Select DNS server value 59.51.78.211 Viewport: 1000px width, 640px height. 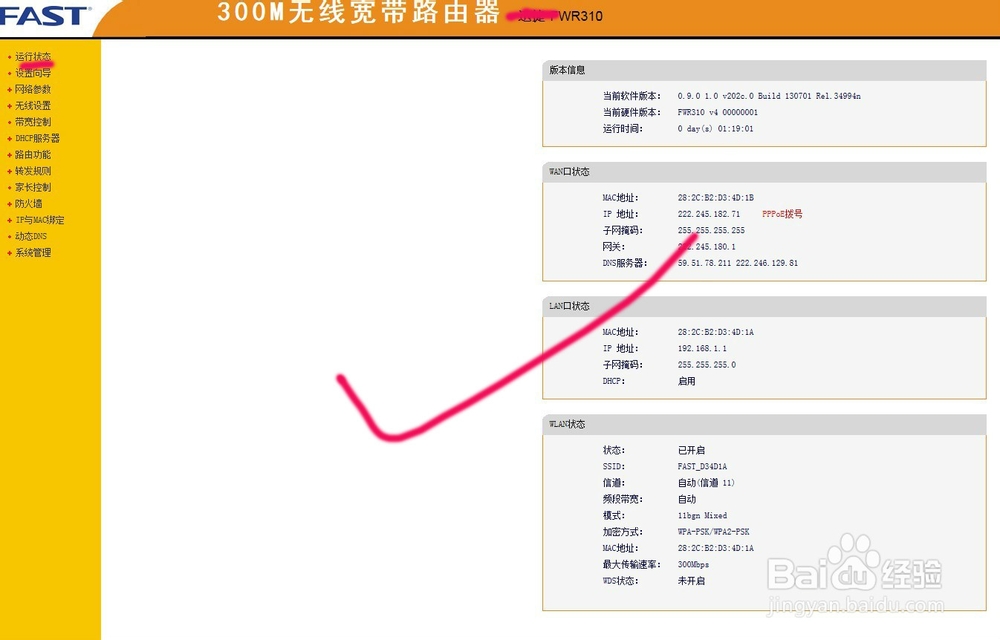point(704,263)
